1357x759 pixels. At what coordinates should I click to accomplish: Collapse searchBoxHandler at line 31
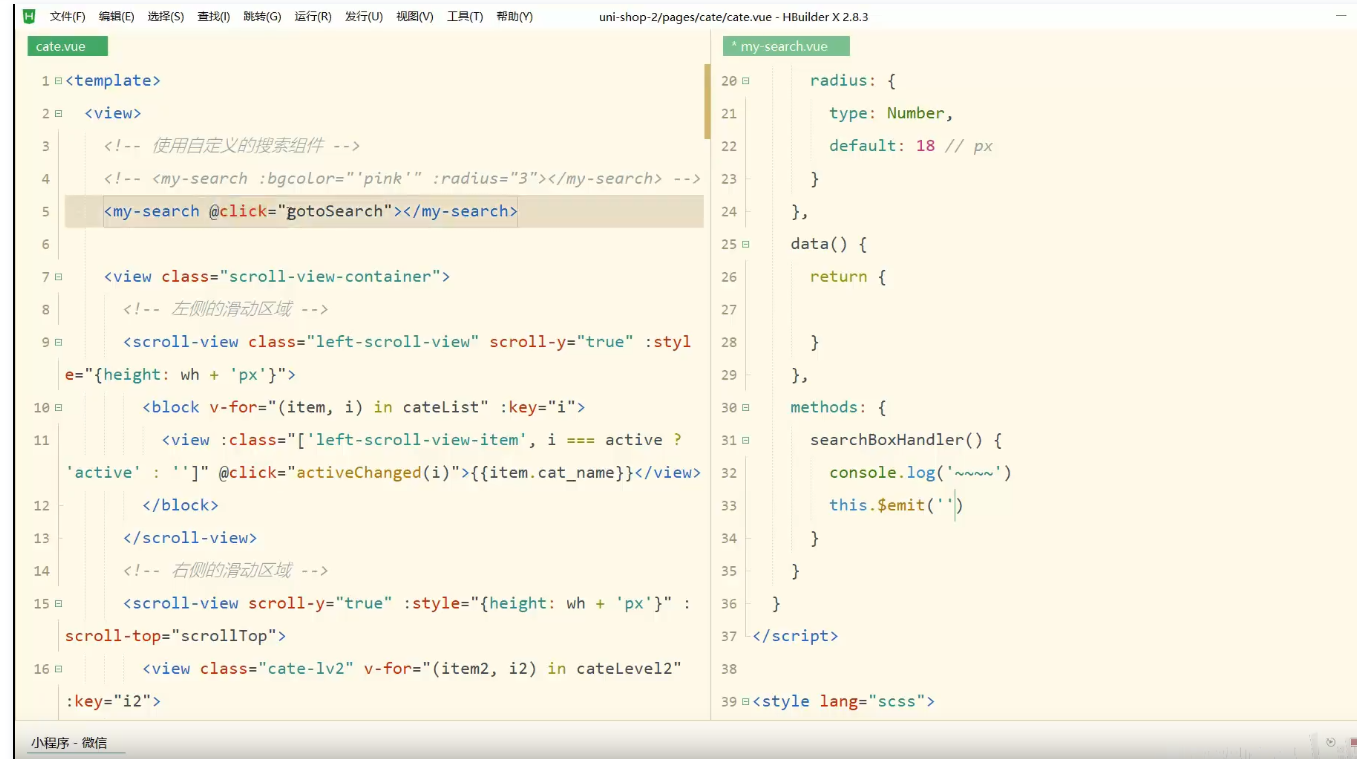[x=745, y=441]
